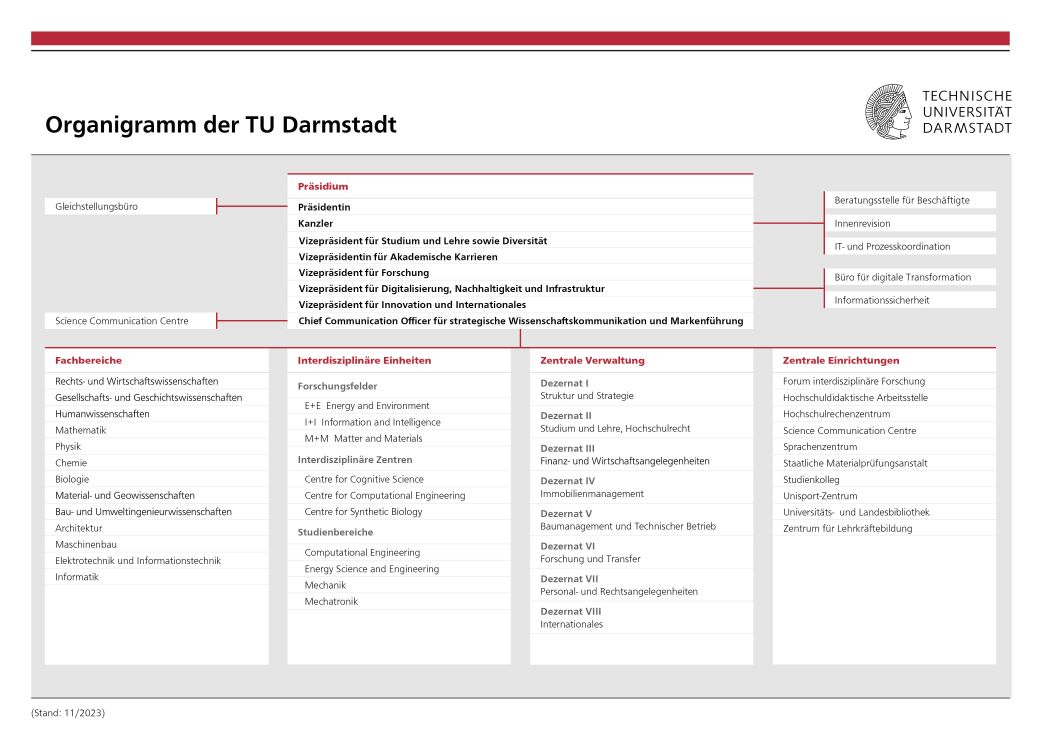Select Universitäts- und Landesbibliothek
Viewport: 1042px width, 742px height.
click(x=856, y=511)
